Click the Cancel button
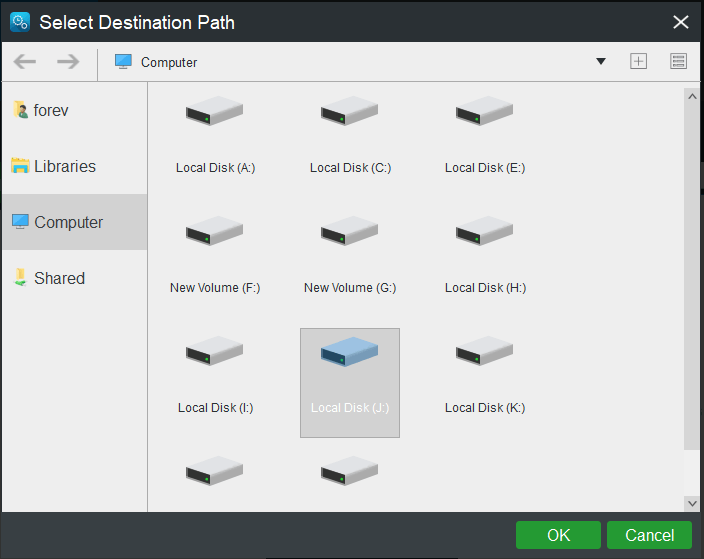The image size is (704, 559). (649, 535)
